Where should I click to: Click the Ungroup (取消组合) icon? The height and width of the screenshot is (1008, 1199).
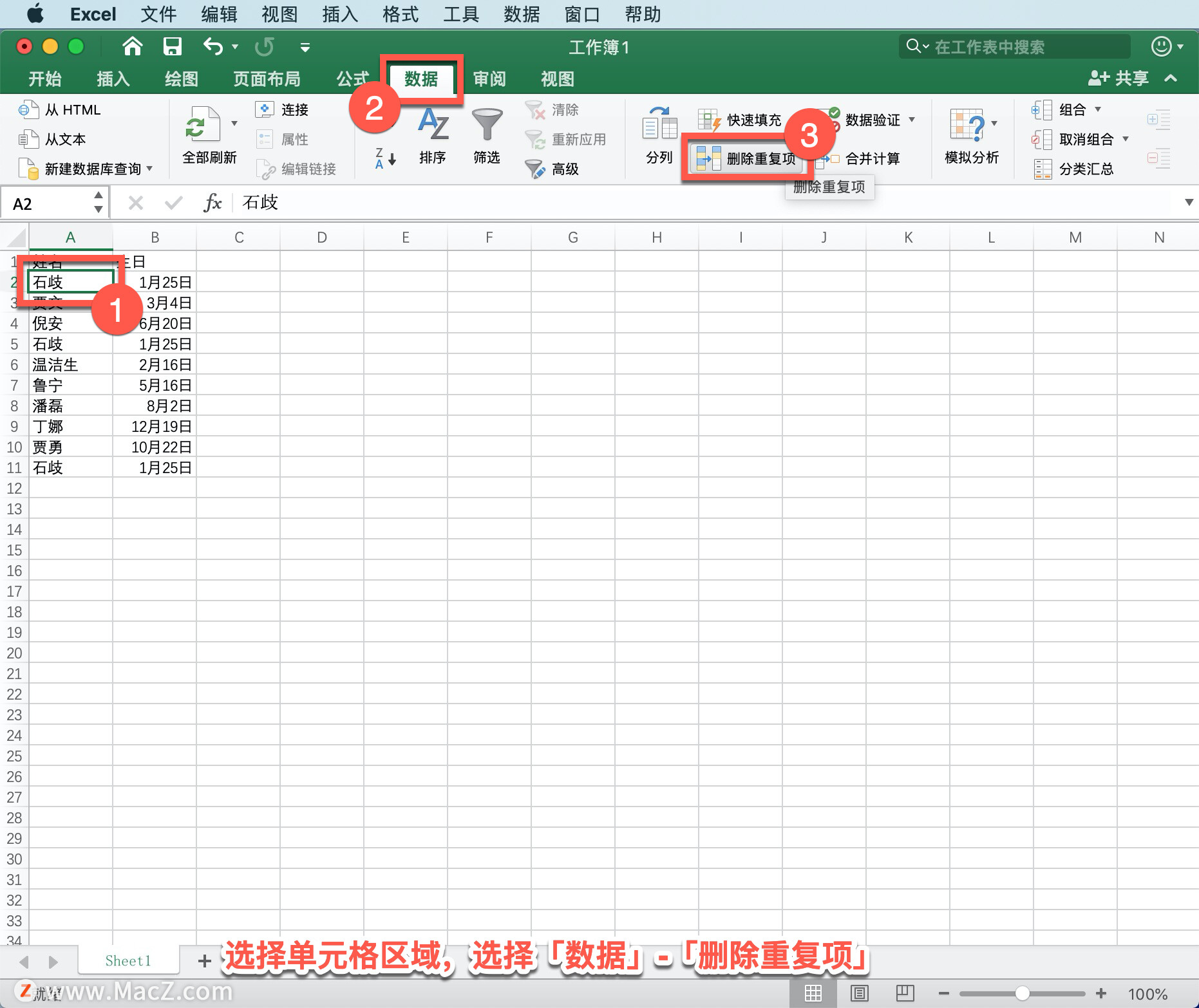coord(1041,139)
